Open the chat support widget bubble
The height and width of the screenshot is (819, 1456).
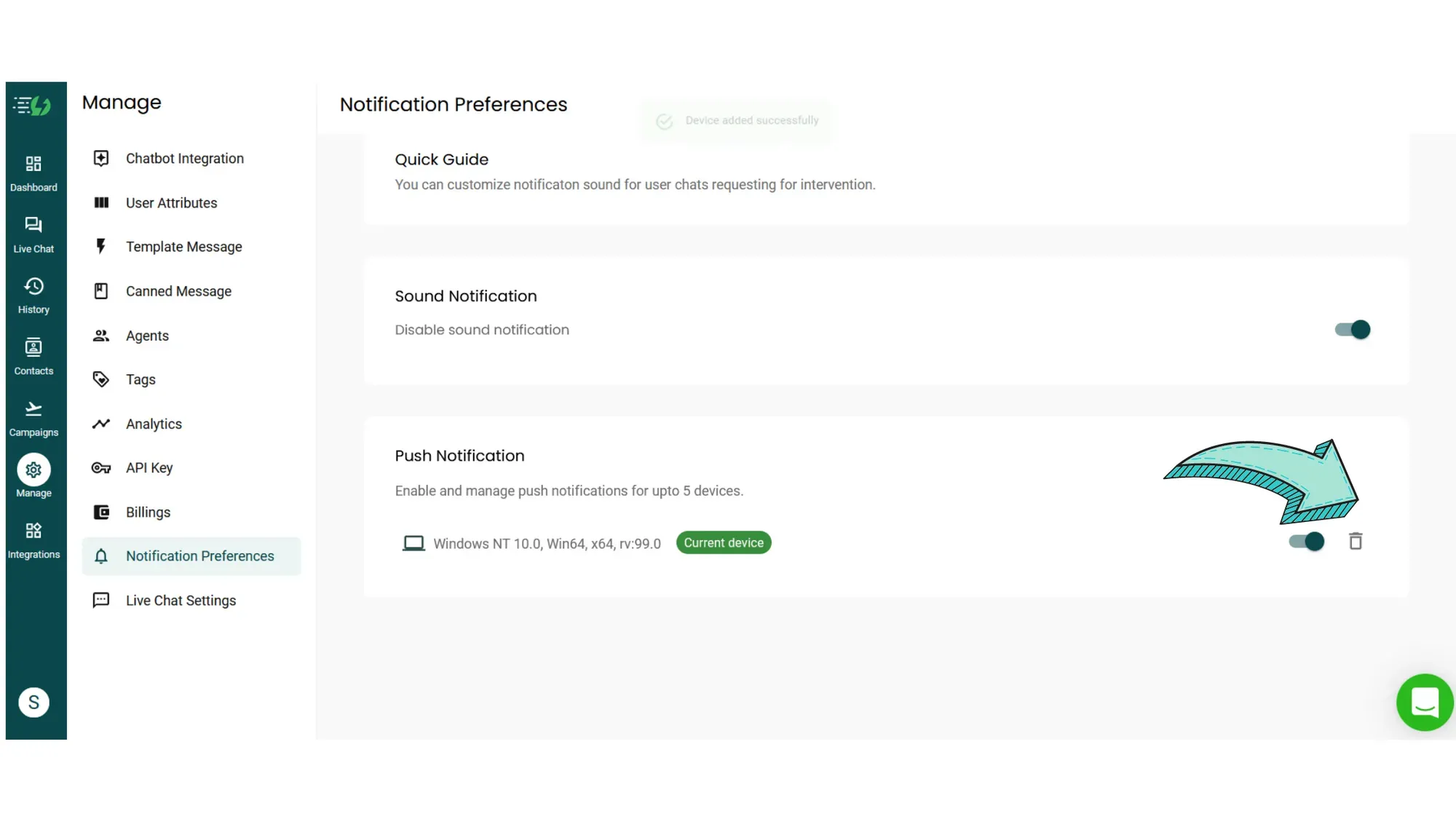1425,702
